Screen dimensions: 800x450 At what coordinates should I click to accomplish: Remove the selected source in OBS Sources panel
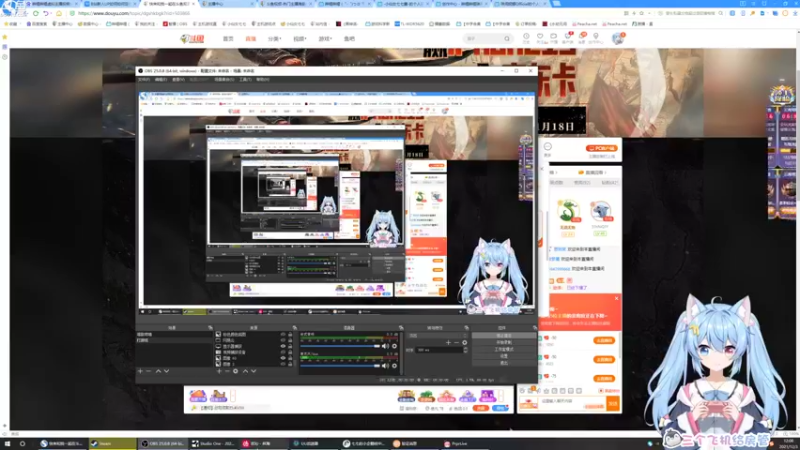pyautogui.click(x=227, y=371)
